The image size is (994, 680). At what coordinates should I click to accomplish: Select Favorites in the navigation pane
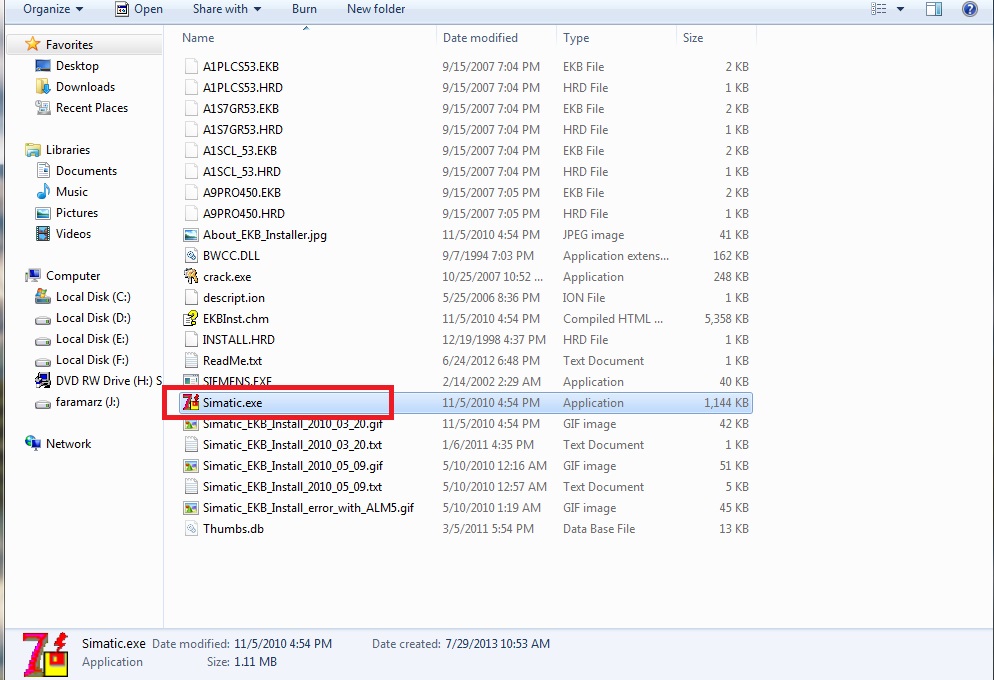click(x=69, y=44)
